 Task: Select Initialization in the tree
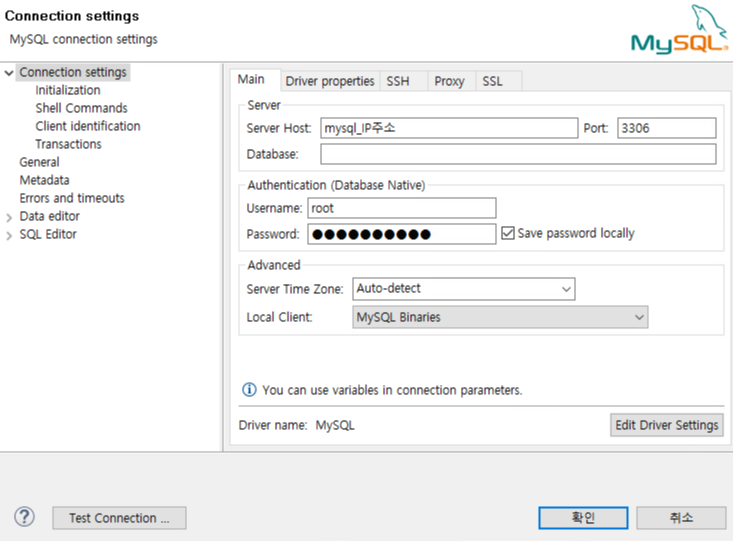coord(68,90)
